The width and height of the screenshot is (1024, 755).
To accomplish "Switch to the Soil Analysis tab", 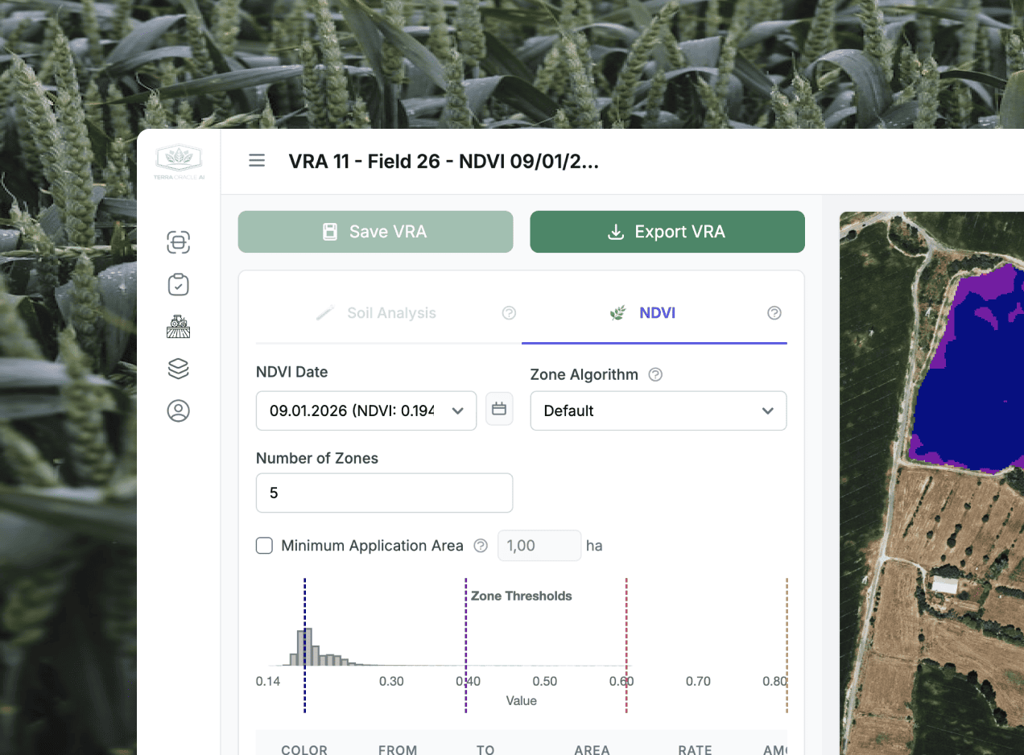I will [390, 312].
